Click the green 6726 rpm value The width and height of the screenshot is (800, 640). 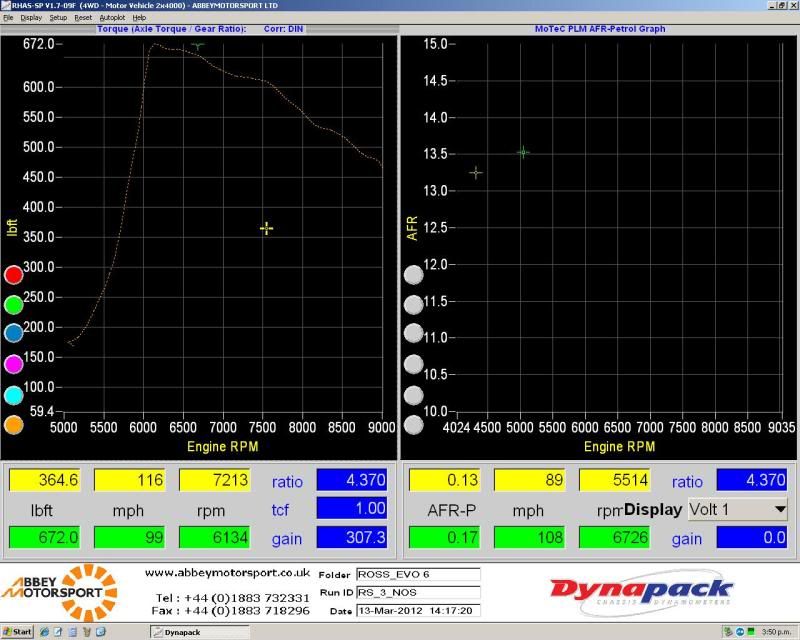[614, 537]
